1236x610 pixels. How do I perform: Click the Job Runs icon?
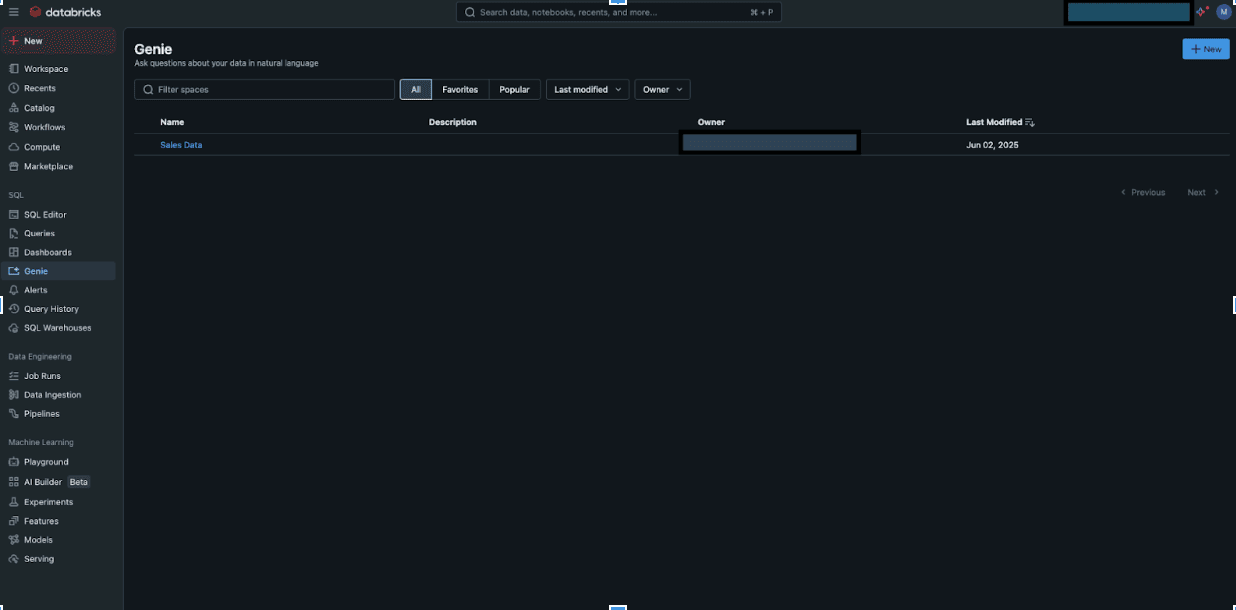[14, 376]
